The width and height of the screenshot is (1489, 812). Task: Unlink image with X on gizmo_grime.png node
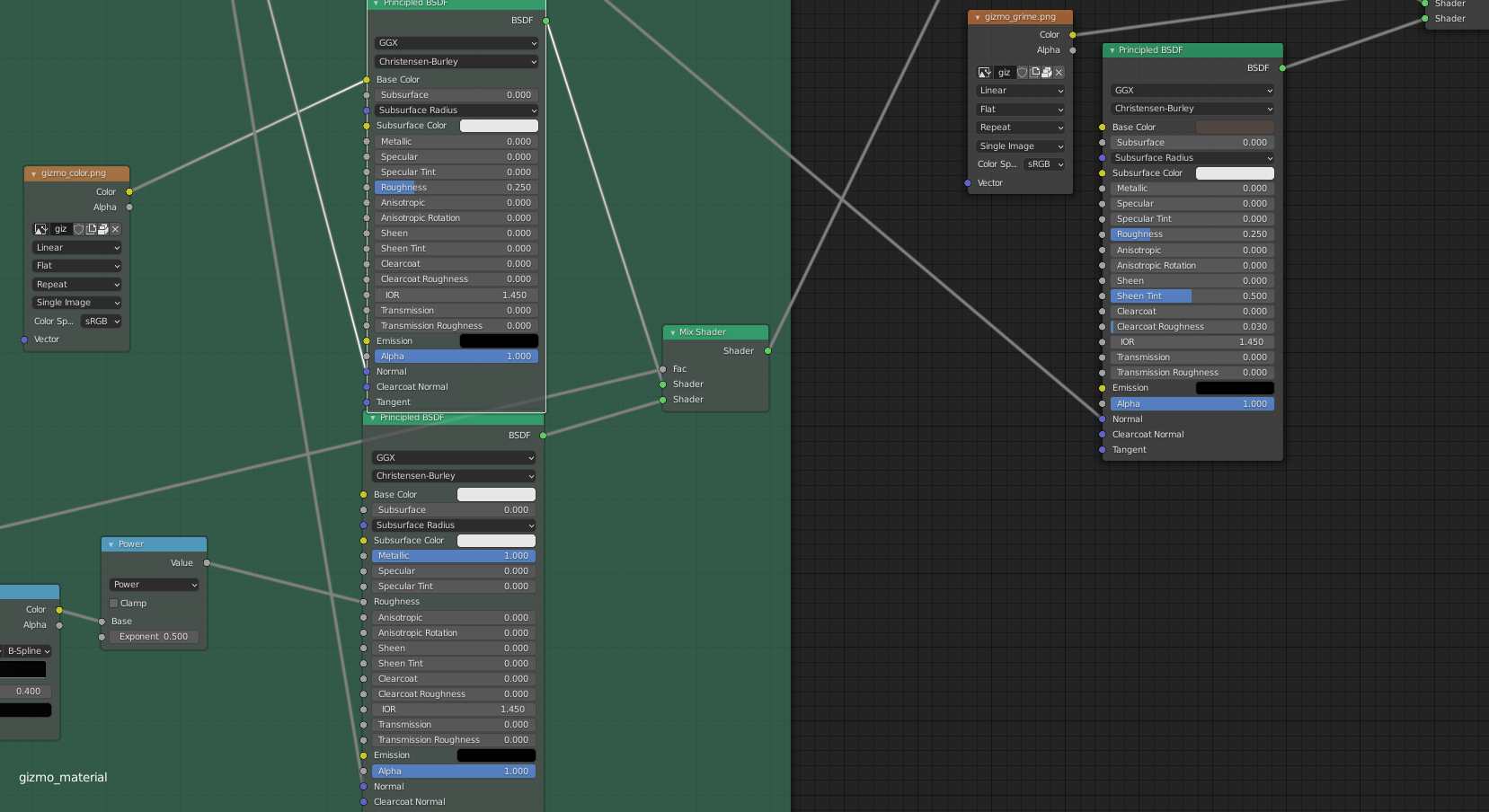tap(1059, 73)
